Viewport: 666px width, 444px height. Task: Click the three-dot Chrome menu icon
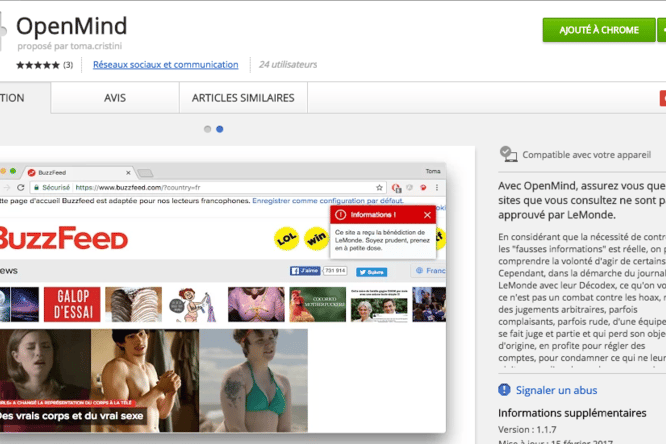437,187
